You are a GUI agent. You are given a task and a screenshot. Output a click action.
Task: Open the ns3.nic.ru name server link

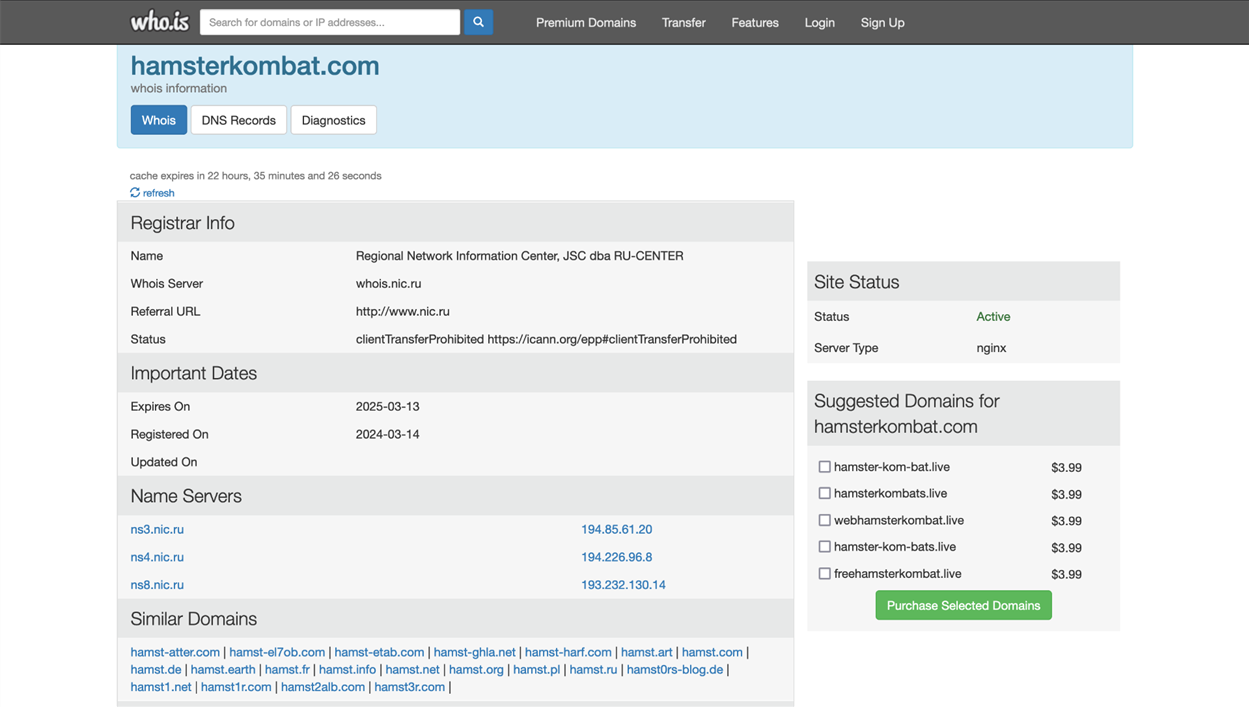point(157,529)
